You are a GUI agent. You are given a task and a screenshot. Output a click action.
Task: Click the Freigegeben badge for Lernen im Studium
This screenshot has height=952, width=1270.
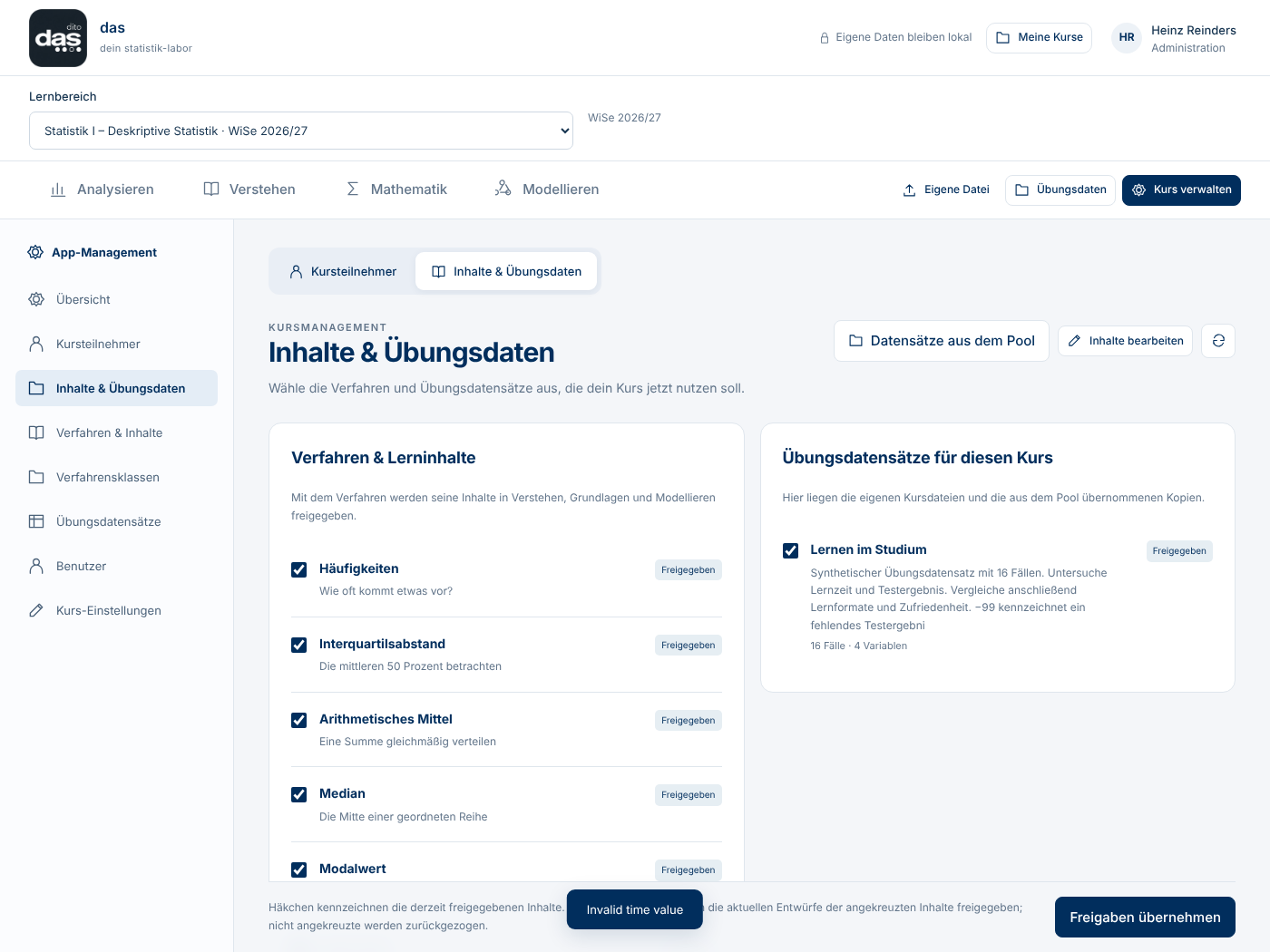click(x=1179, y=551)
